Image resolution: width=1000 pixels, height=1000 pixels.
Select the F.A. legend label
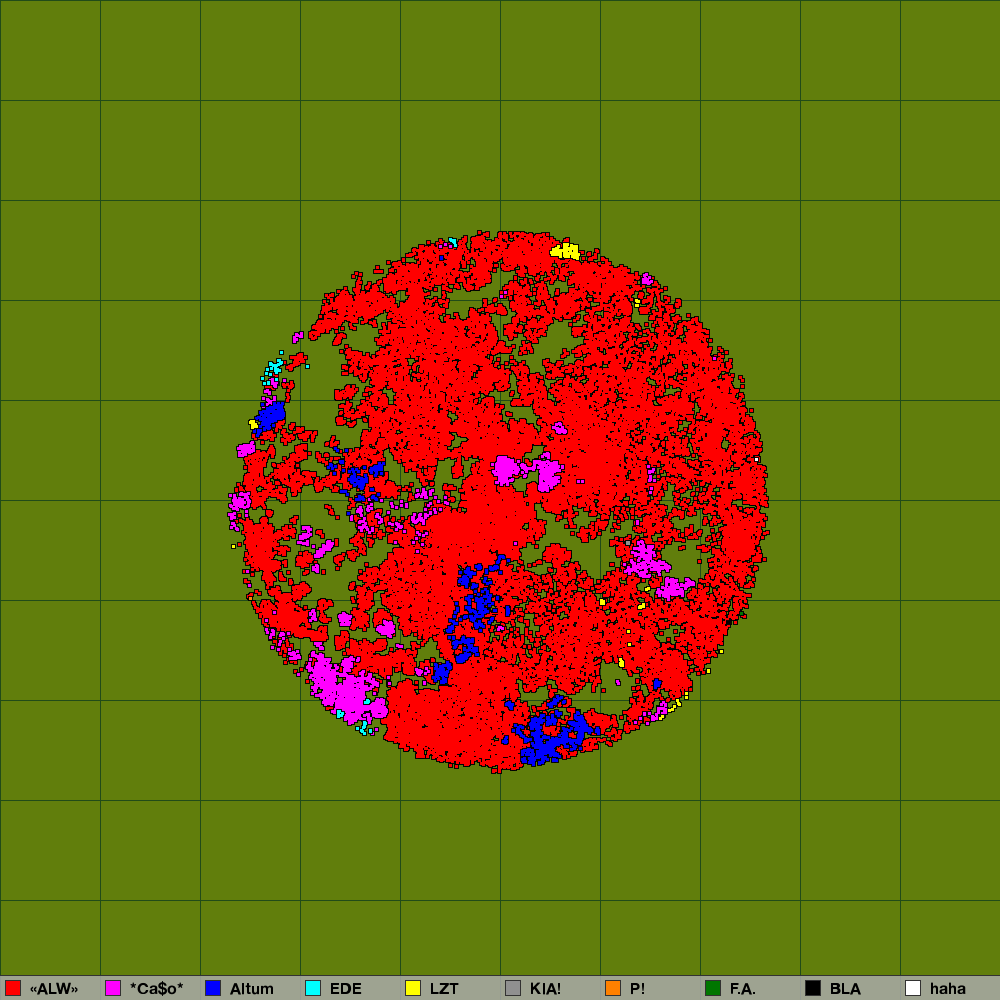pyautogui.click(x=742, y=989)
